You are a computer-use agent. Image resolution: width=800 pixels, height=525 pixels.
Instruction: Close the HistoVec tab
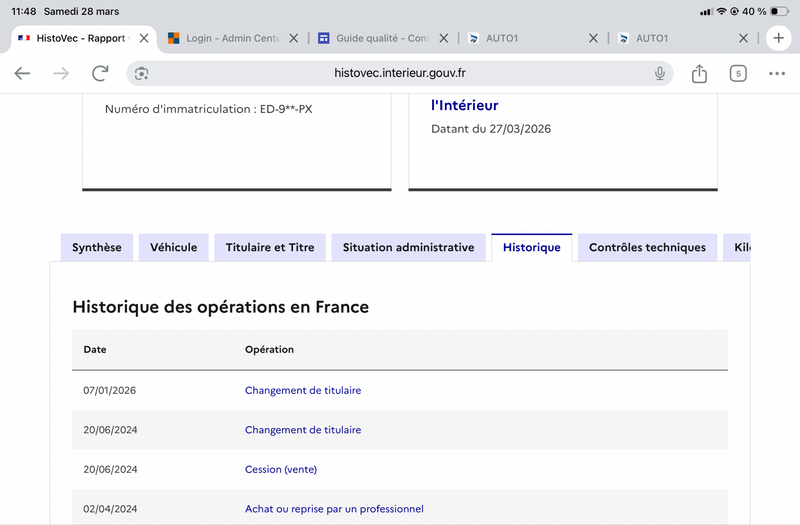click(144, 38)
